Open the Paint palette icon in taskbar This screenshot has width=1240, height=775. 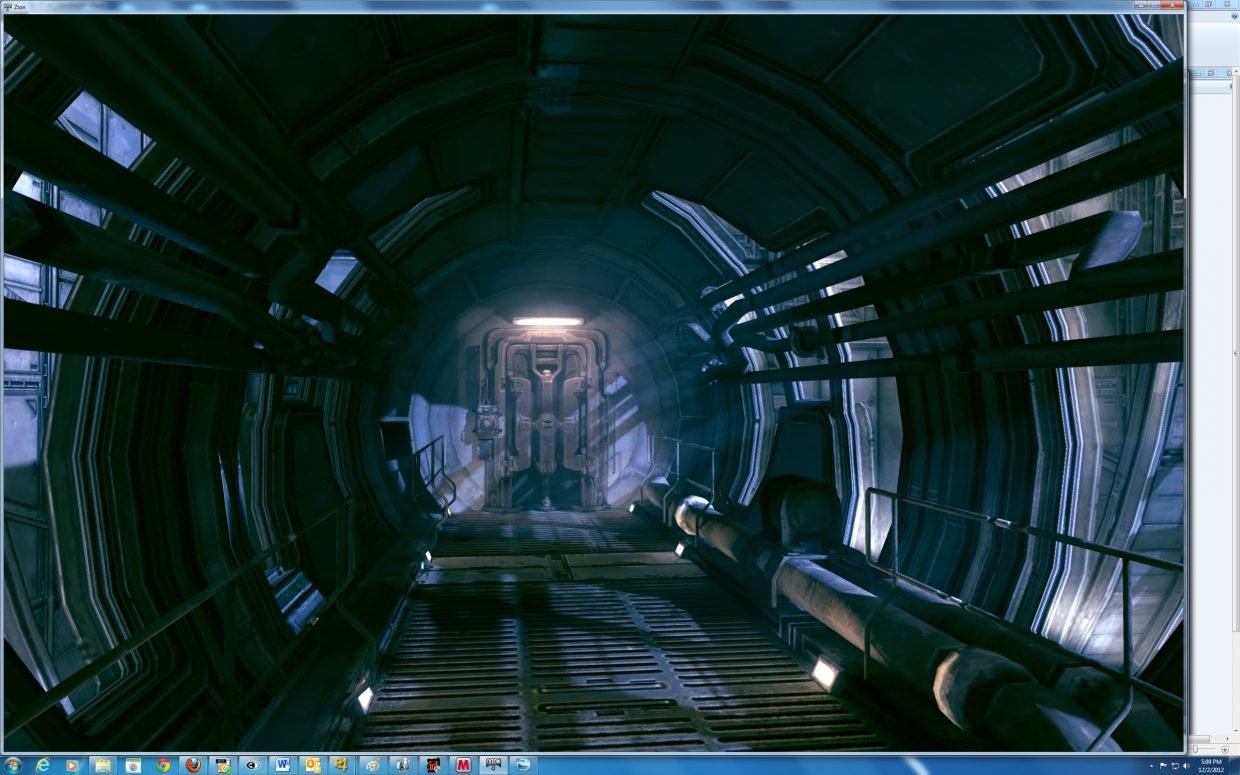371,765
